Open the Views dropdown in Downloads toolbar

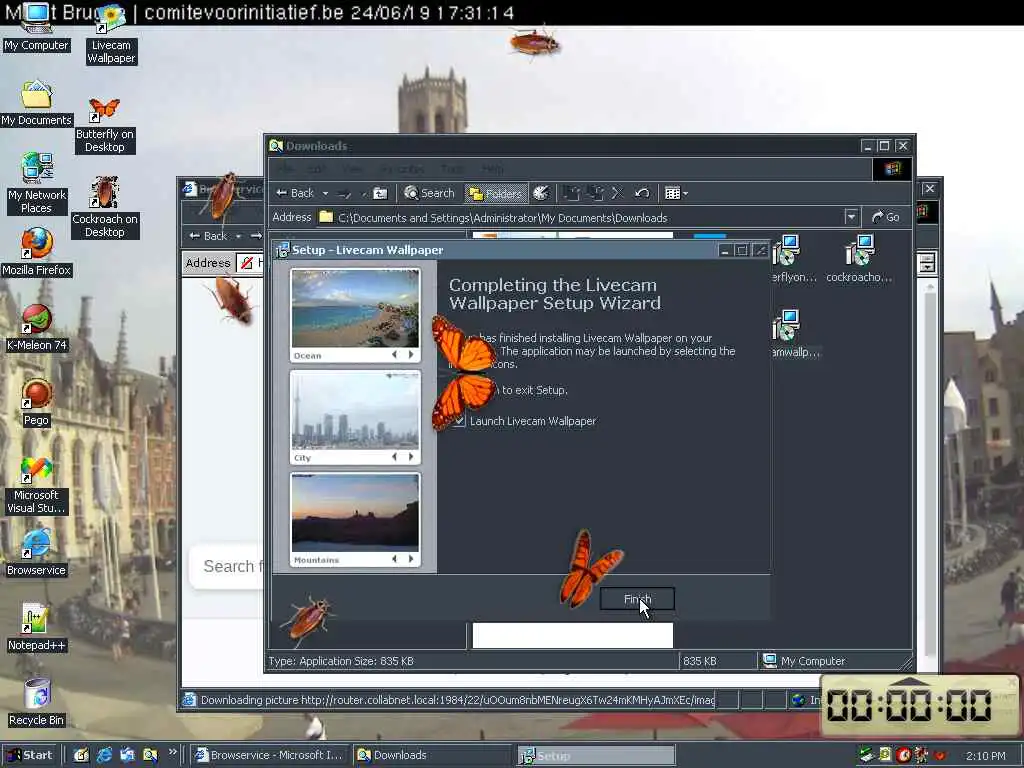click(x=676, y=193)
